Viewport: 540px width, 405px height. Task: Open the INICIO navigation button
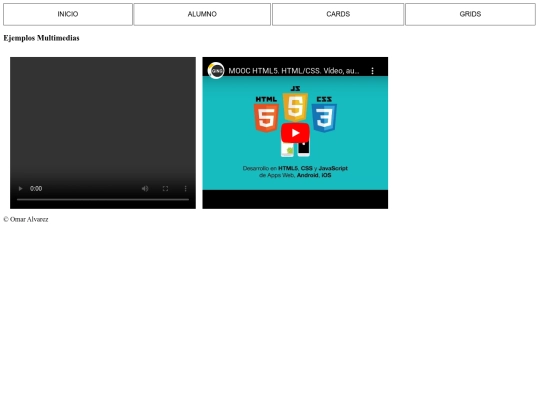[x=68, y=14]
